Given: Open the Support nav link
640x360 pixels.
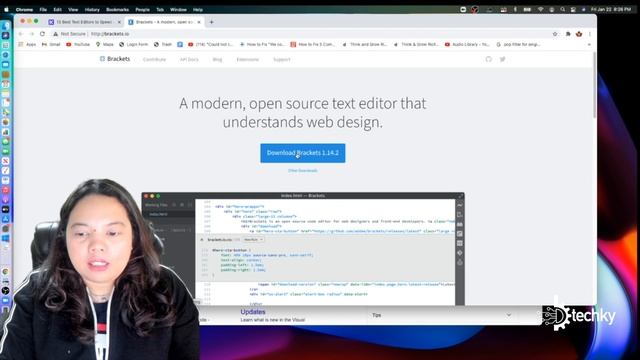Looking at the screenshot, I should pos(282,60).
